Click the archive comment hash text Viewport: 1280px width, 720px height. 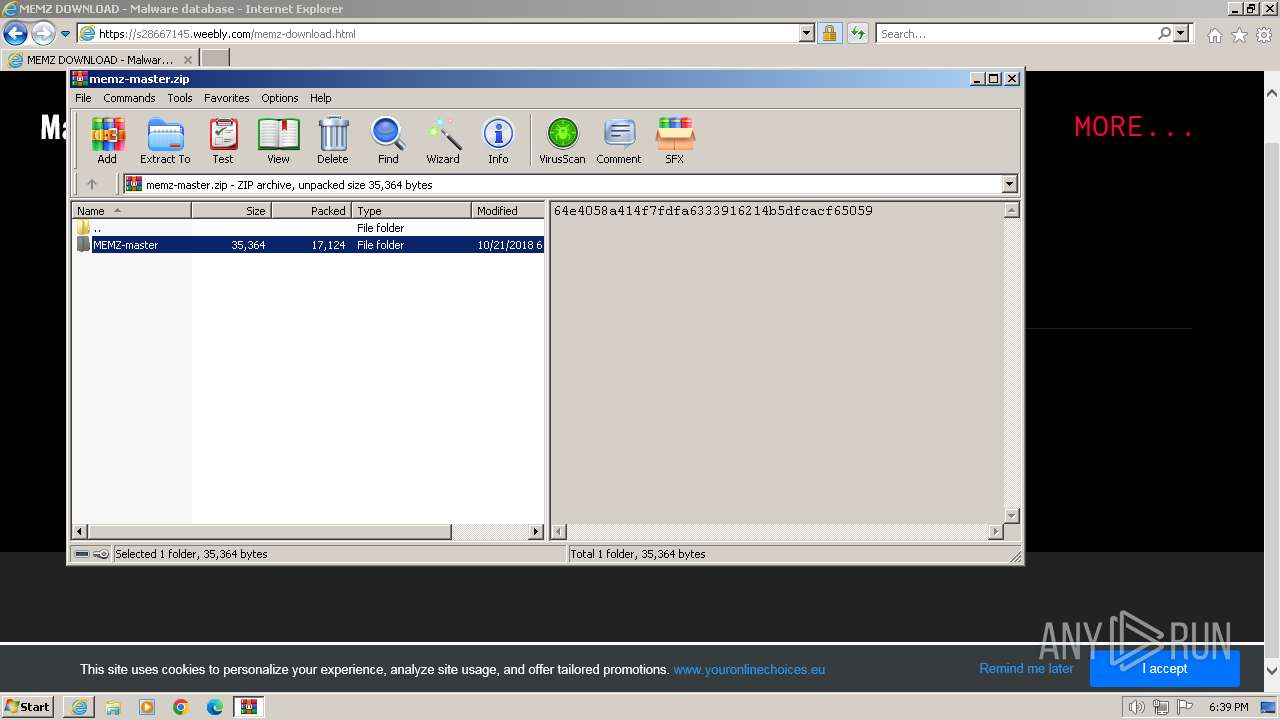[713, 211]
